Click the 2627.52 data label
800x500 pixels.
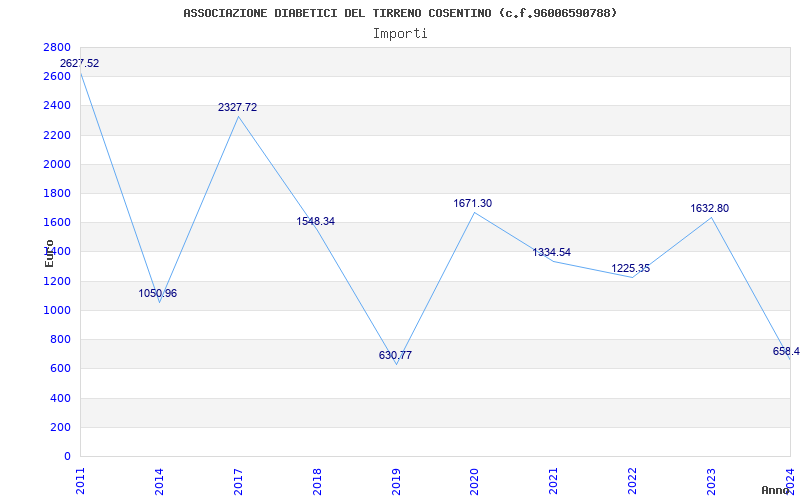pos(80,63)
